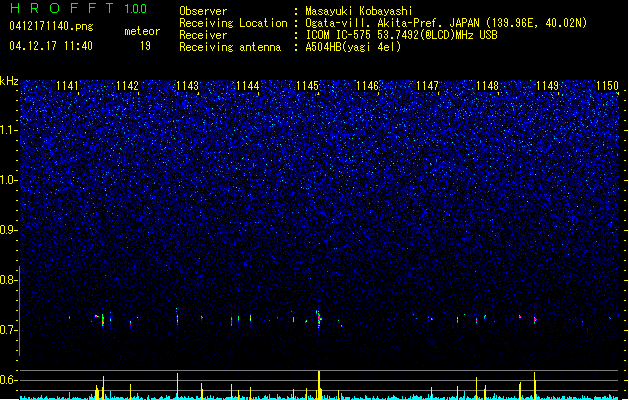Click the Observer label

point(203,11)
